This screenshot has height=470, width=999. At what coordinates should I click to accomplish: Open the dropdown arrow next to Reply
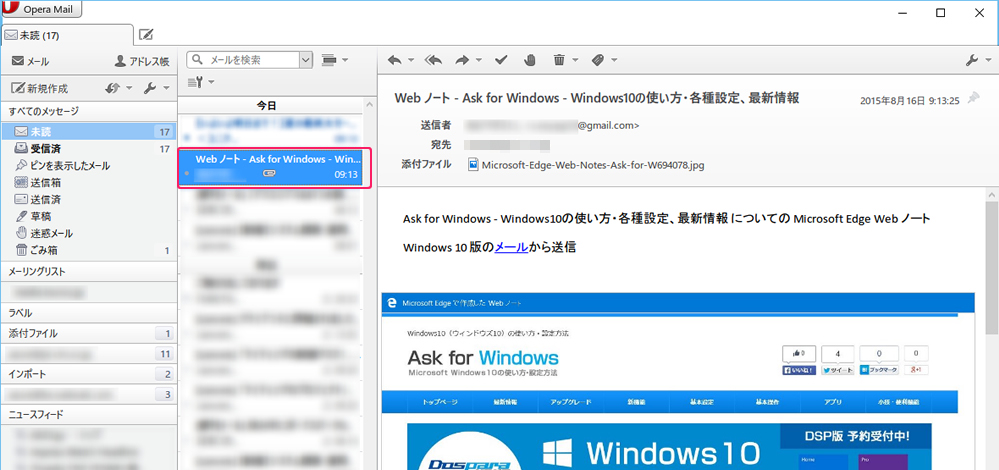pos(411,61)
